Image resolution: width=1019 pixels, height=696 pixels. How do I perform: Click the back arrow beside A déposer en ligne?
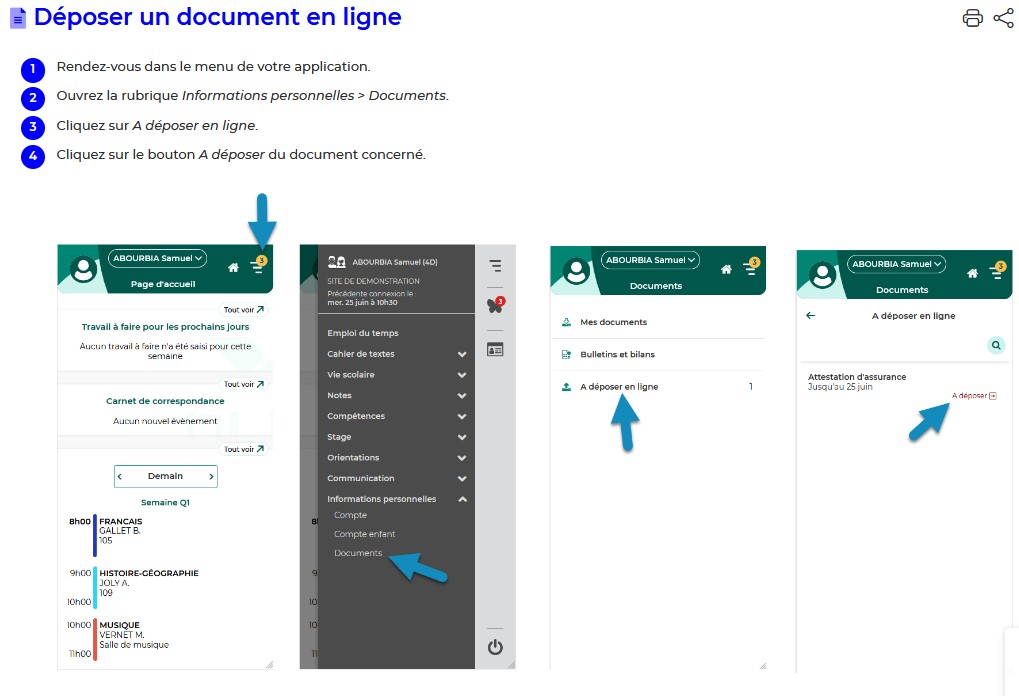click(811, 316)
